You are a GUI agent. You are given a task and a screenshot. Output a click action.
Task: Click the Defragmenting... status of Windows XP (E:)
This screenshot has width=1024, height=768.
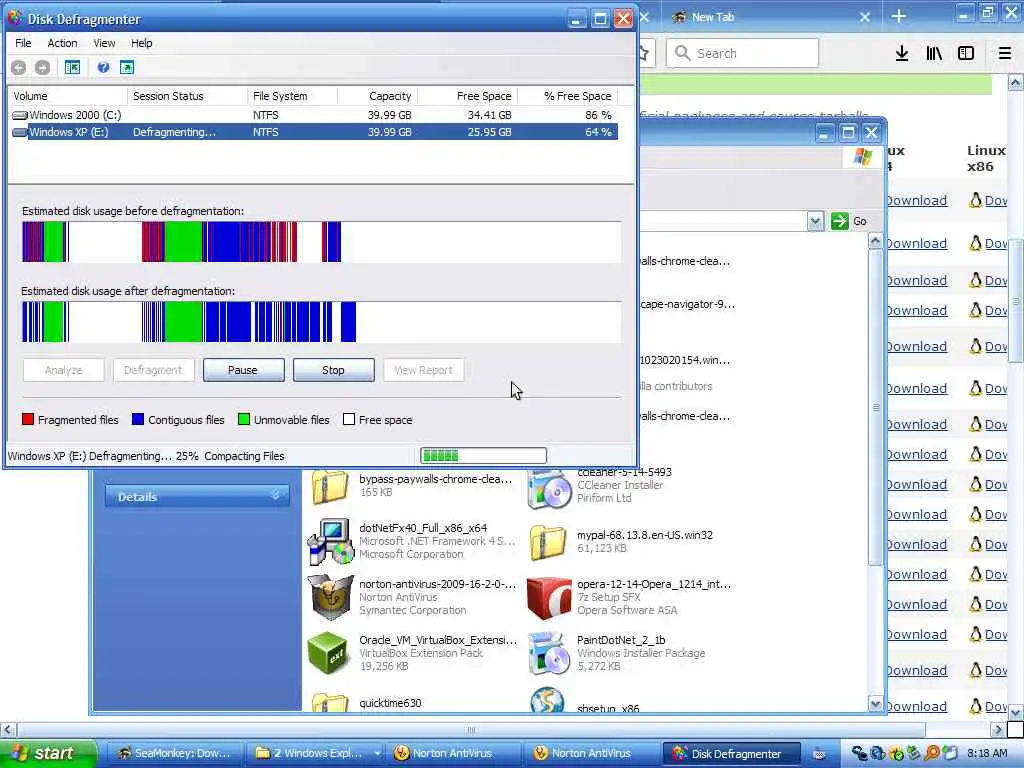pos(174,132)
